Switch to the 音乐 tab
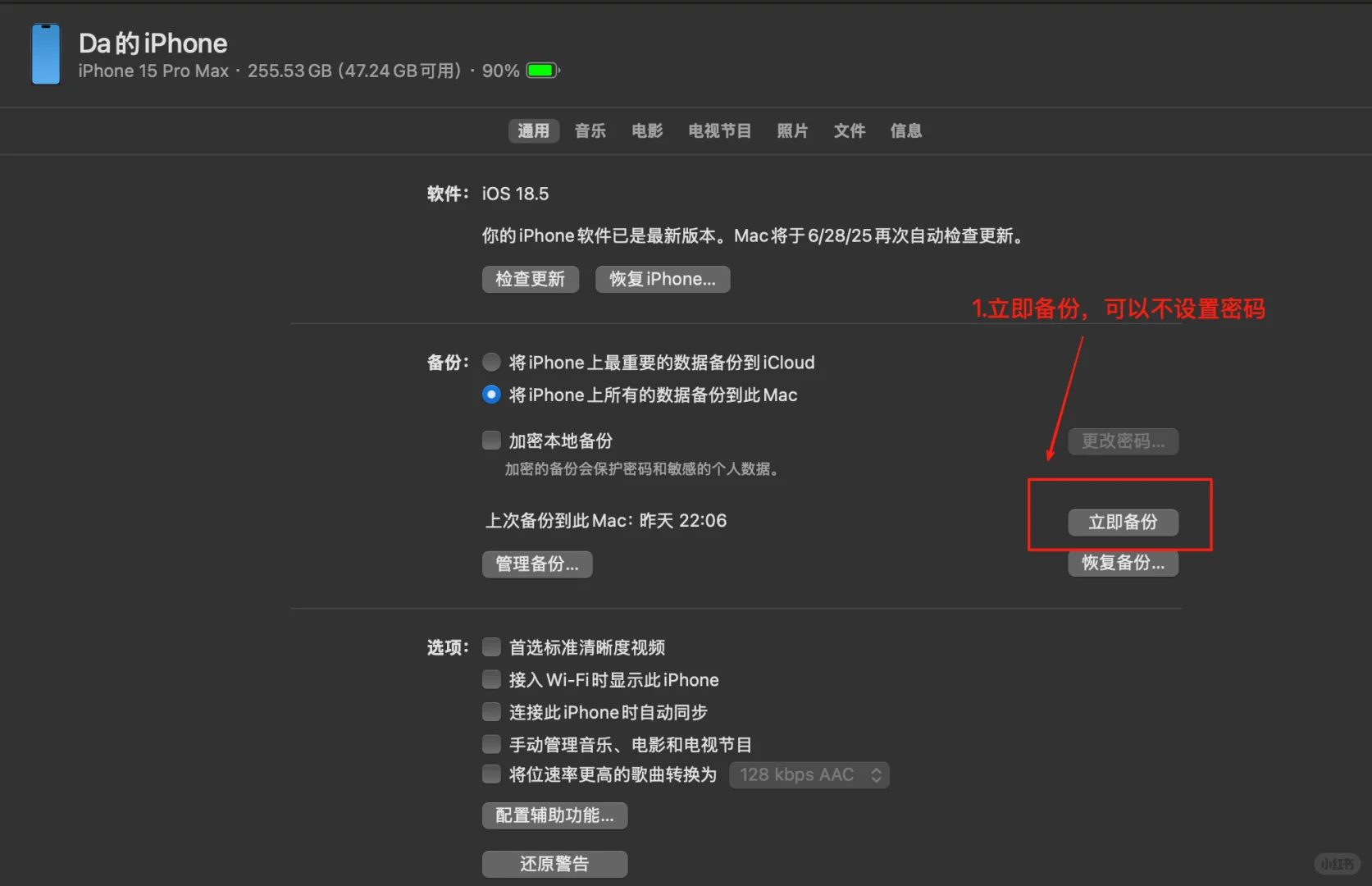1372x886 pixels. coord(590,130)
